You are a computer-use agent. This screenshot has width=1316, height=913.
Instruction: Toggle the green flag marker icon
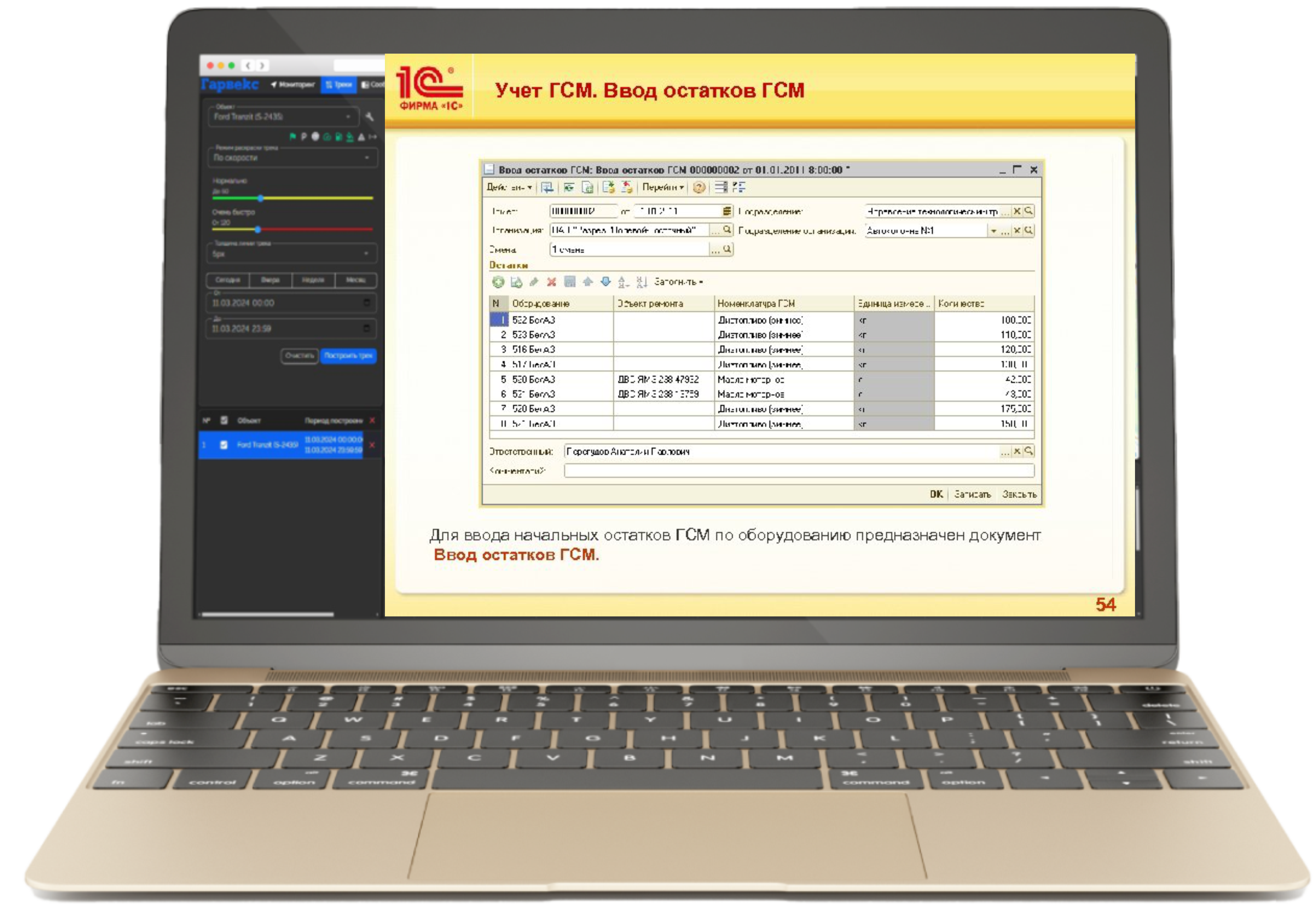pos(293,137)
